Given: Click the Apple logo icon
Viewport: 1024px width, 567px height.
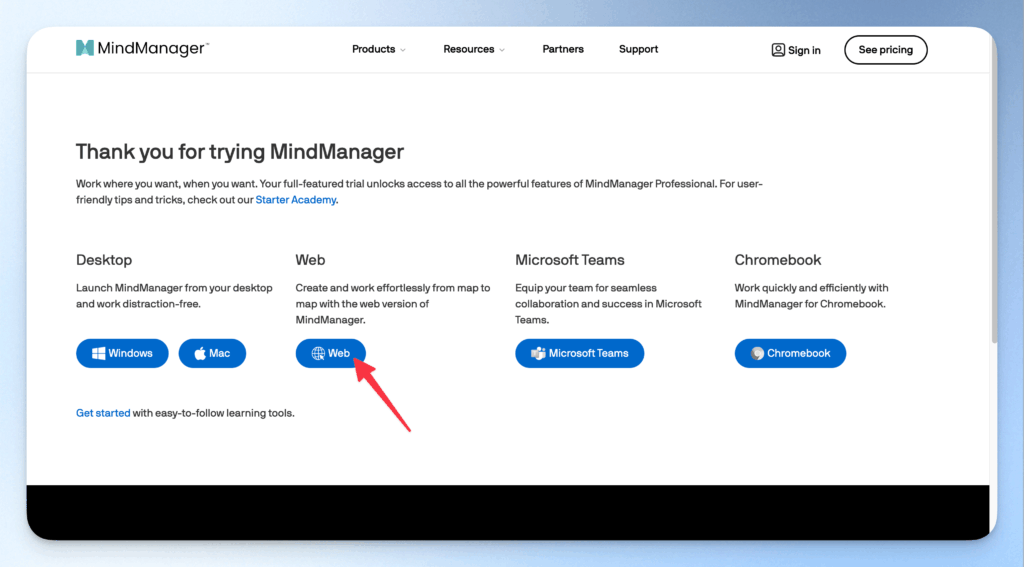Looking at the screenshot, I should coord(200,353).
